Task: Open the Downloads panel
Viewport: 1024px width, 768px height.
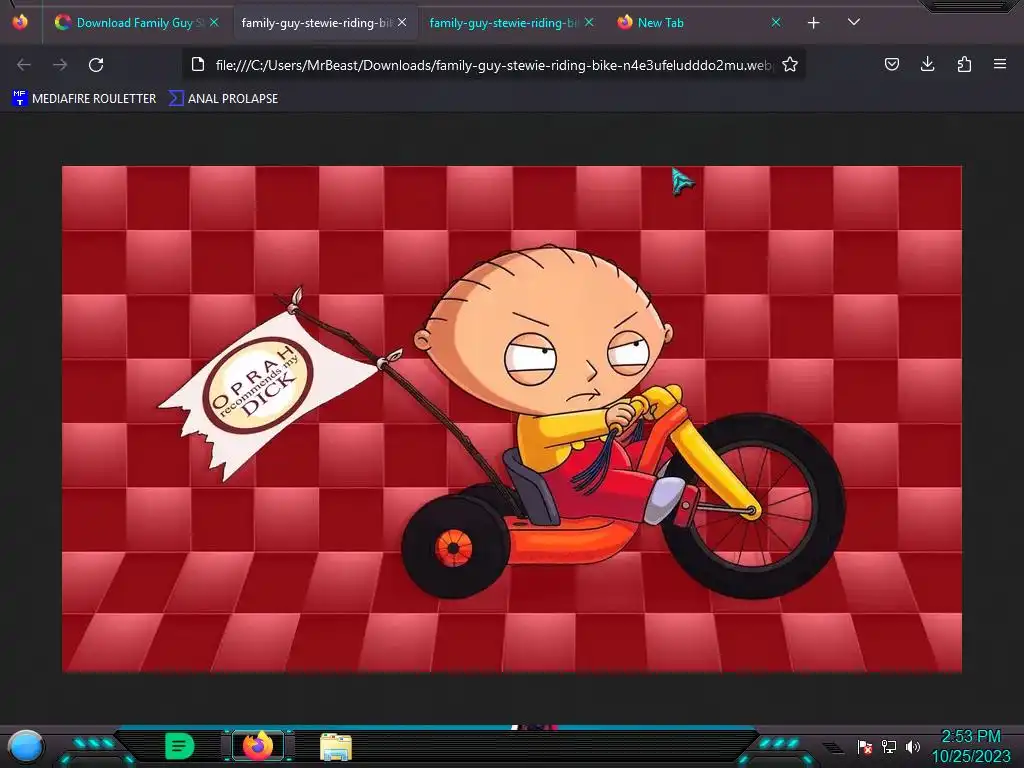Action: point(927,64)
